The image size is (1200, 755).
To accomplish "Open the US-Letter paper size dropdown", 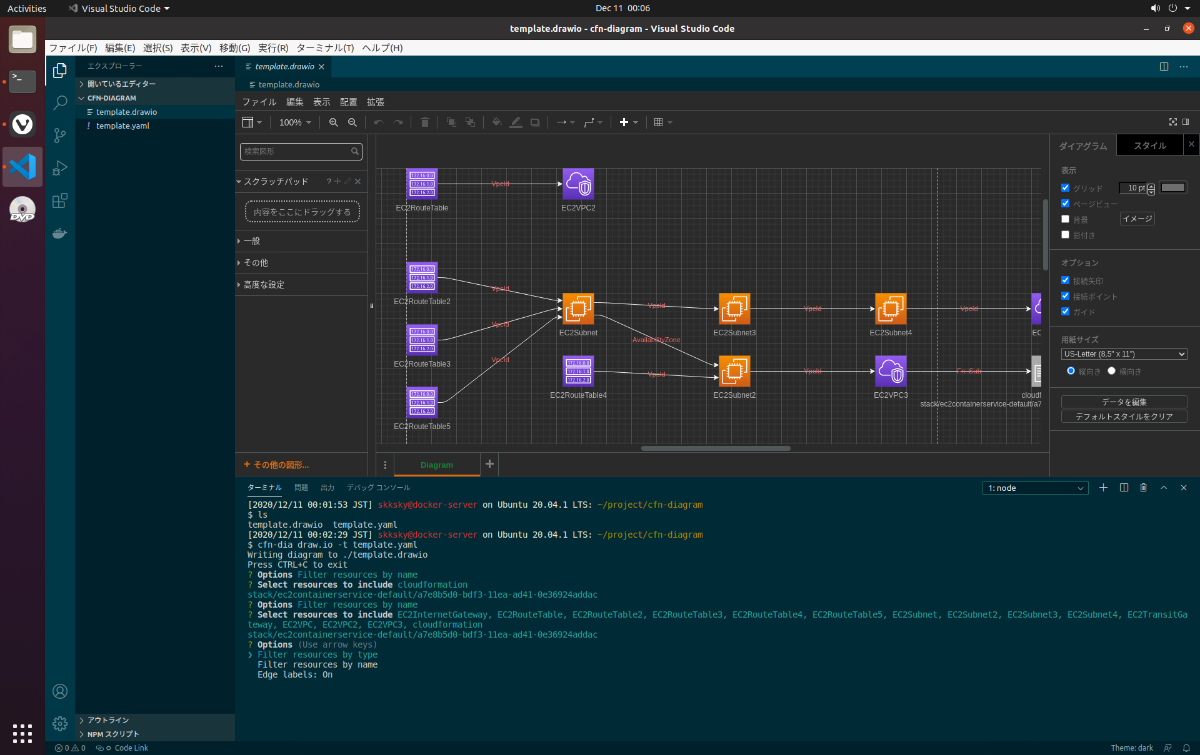I will (1124, 354).
